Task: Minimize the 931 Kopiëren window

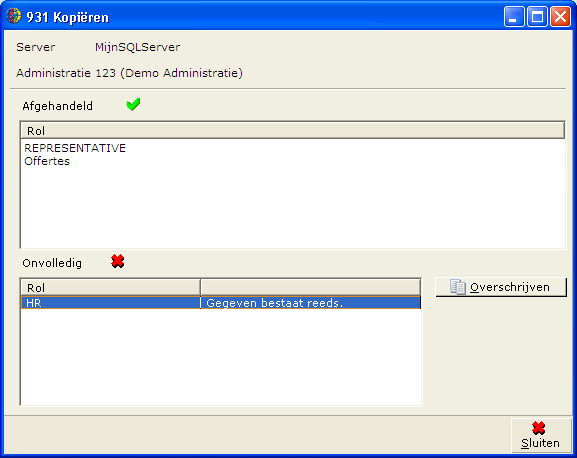Action: click(x=514, y=17)
